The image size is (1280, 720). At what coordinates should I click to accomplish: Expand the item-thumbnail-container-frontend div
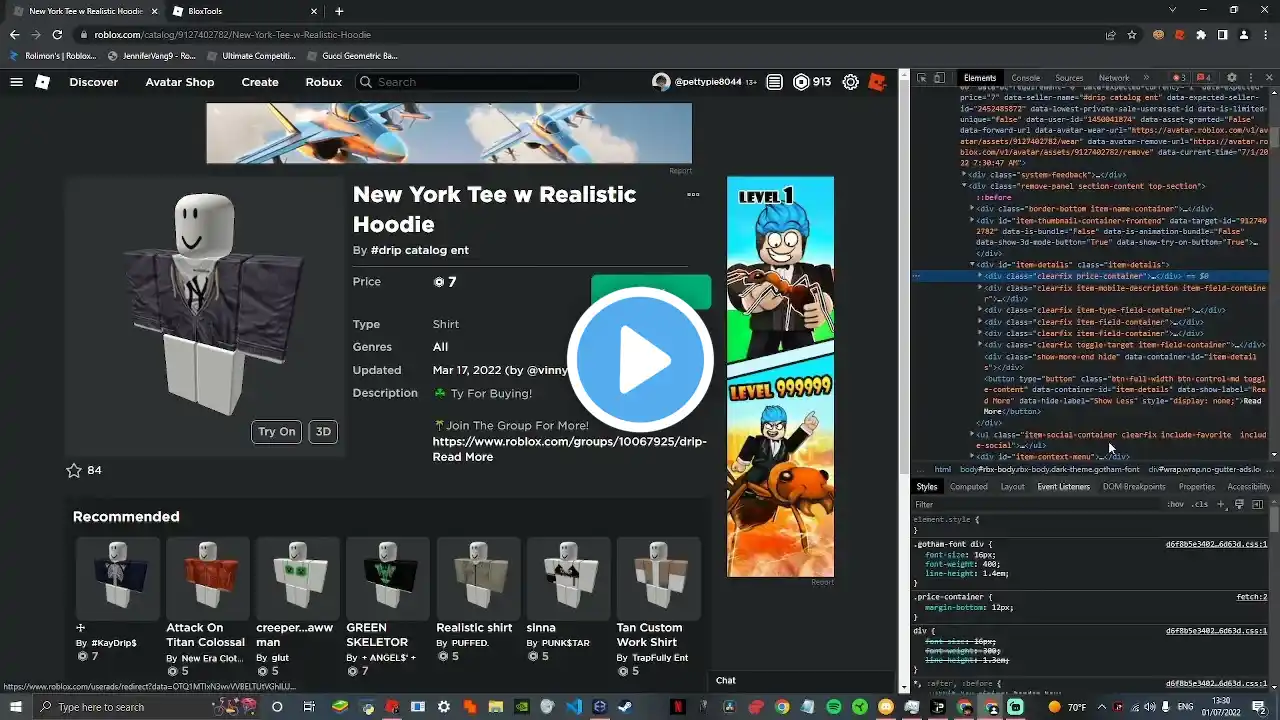tap(972, 220)
